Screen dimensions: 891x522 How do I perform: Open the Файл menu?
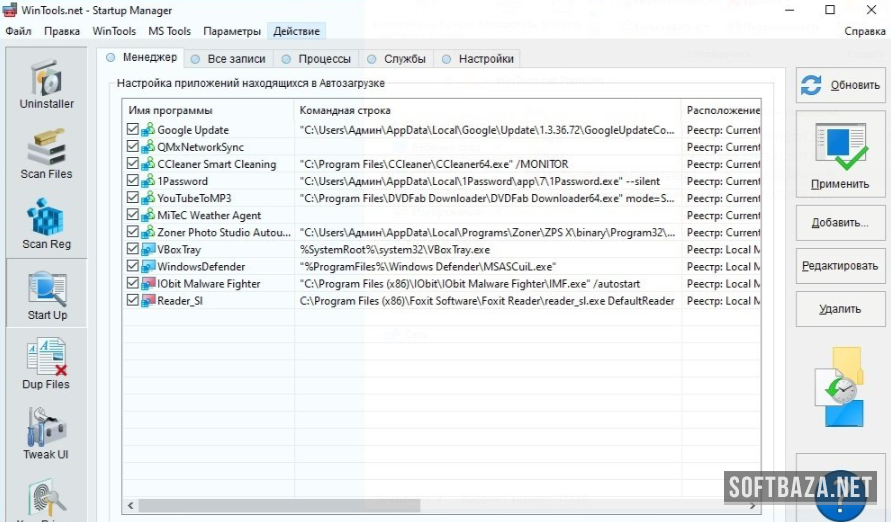click(18, 31)
